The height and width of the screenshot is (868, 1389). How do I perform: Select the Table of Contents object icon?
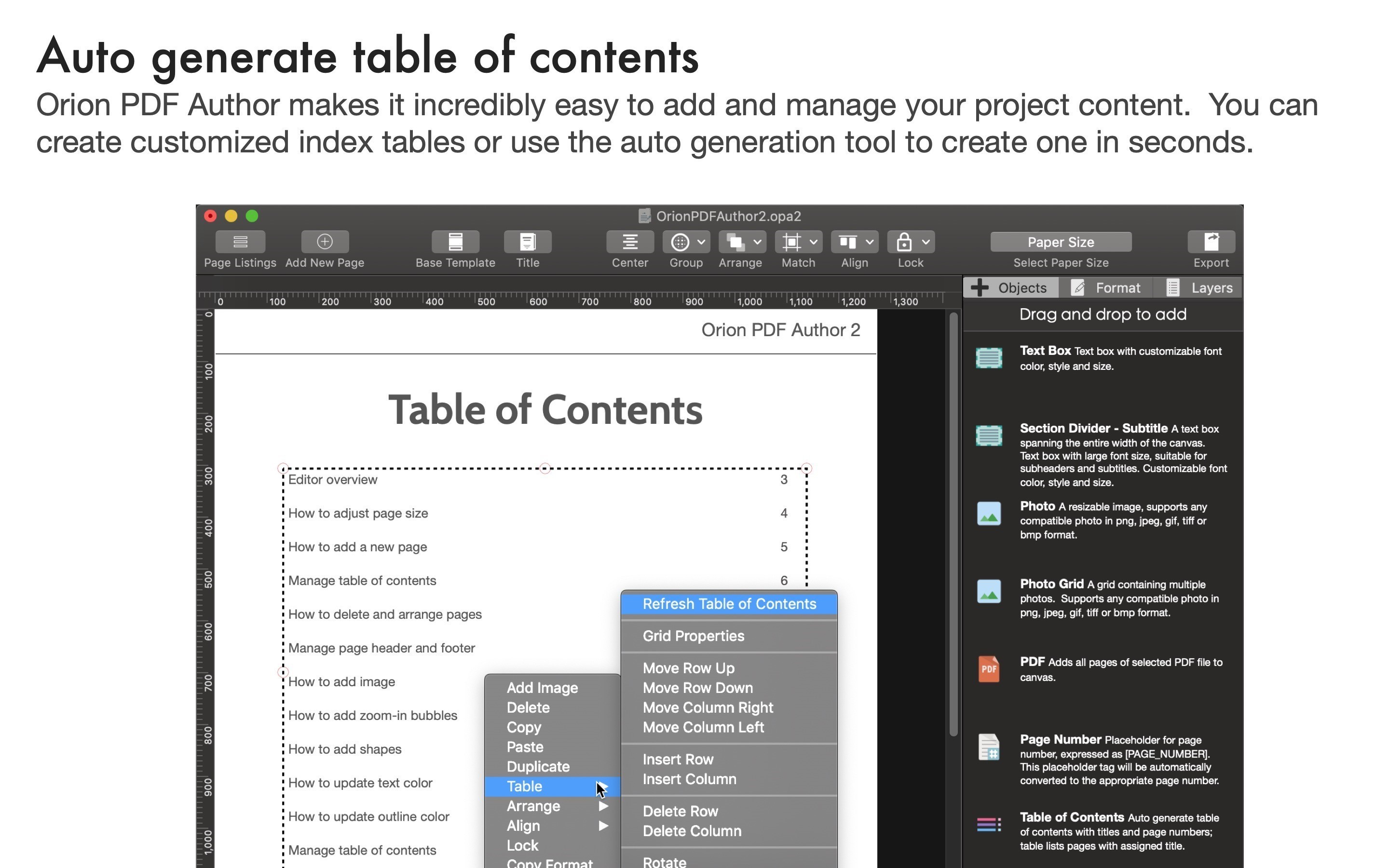click(x=988, y=825)
